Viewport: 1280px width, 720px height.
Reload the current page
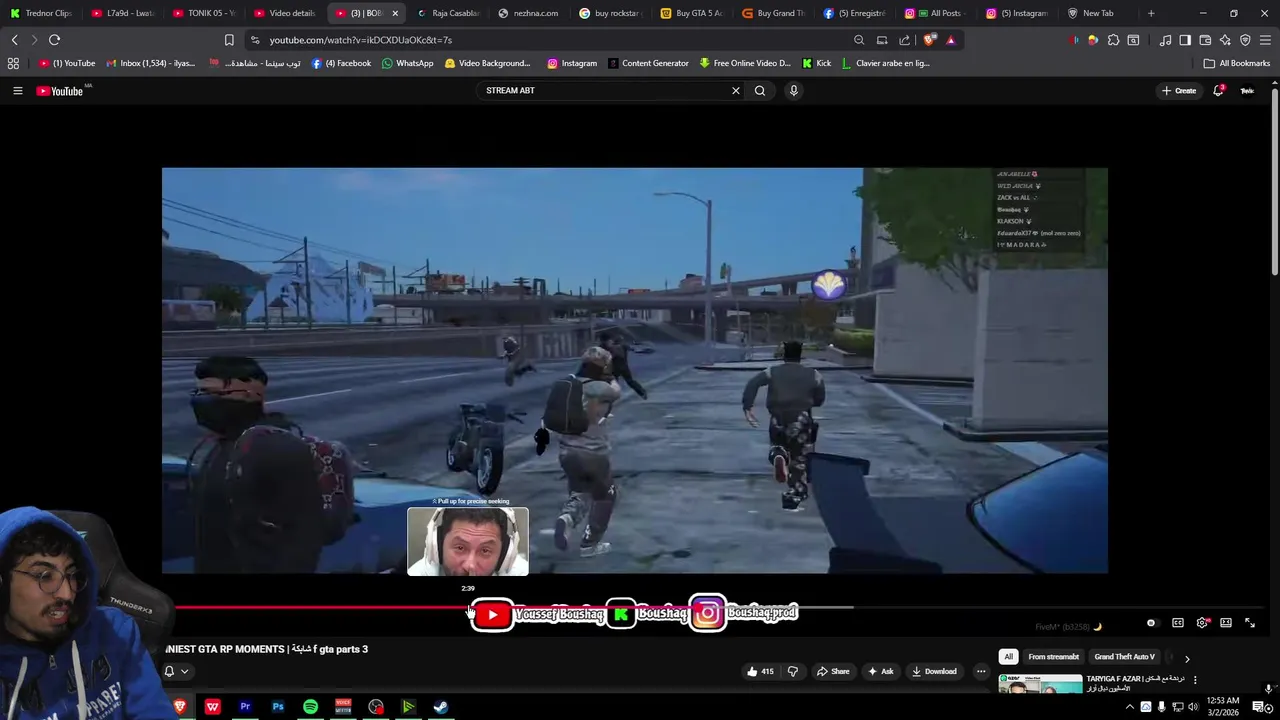coord(54,40)
